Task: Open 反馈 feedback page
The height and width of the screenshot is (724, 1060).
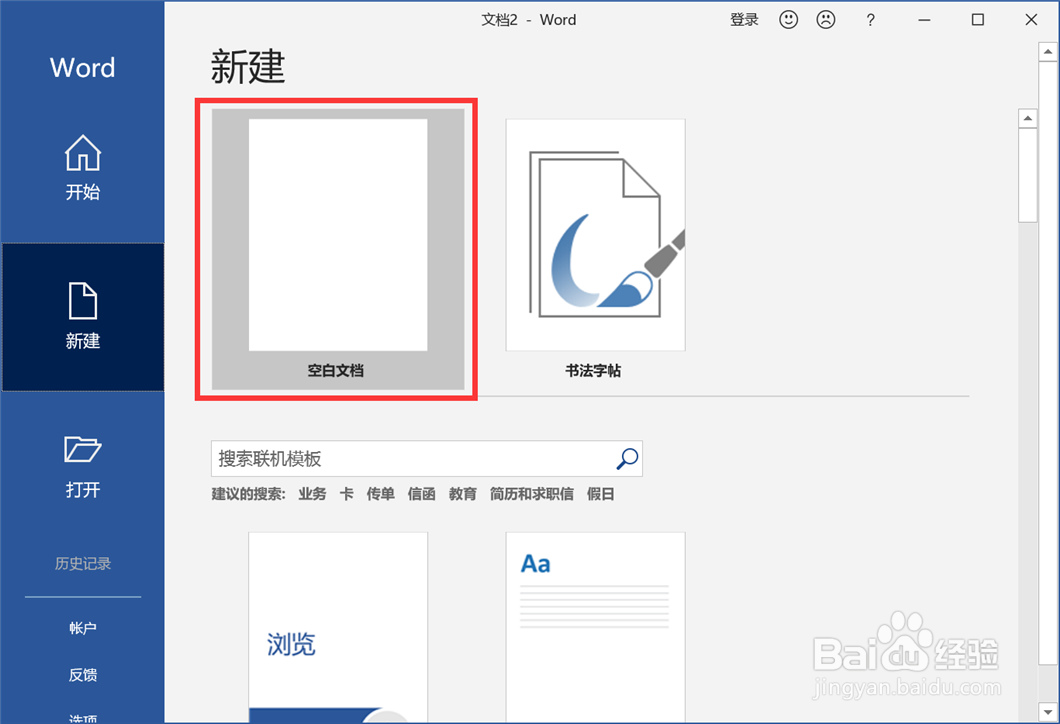Action: [82, 675]
